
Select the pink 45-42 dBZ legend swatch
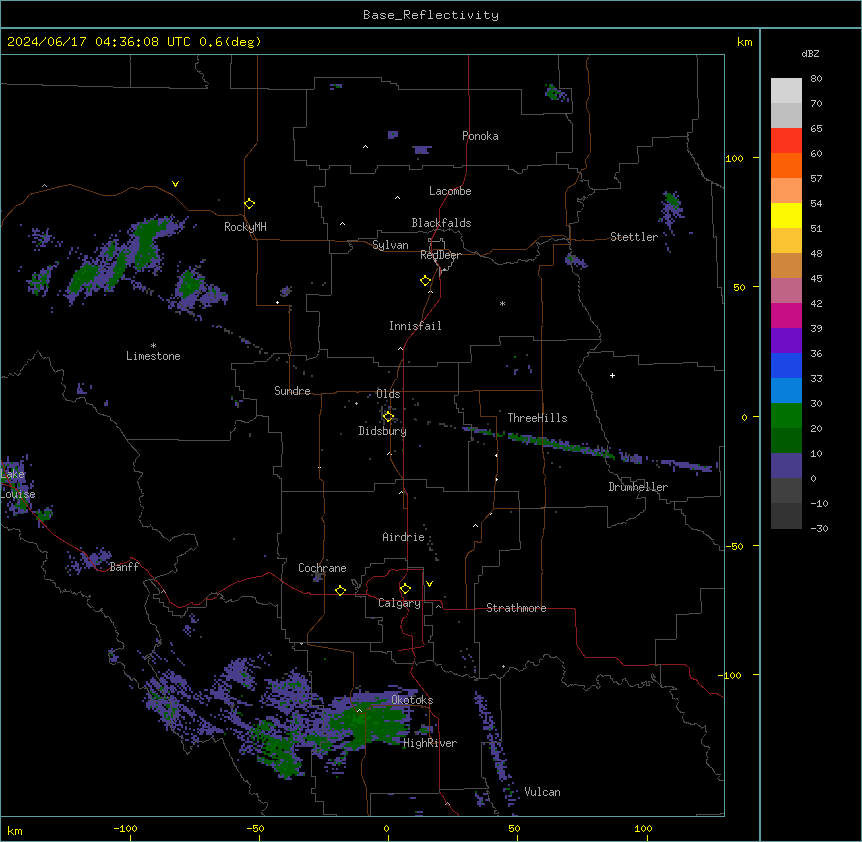786,291
